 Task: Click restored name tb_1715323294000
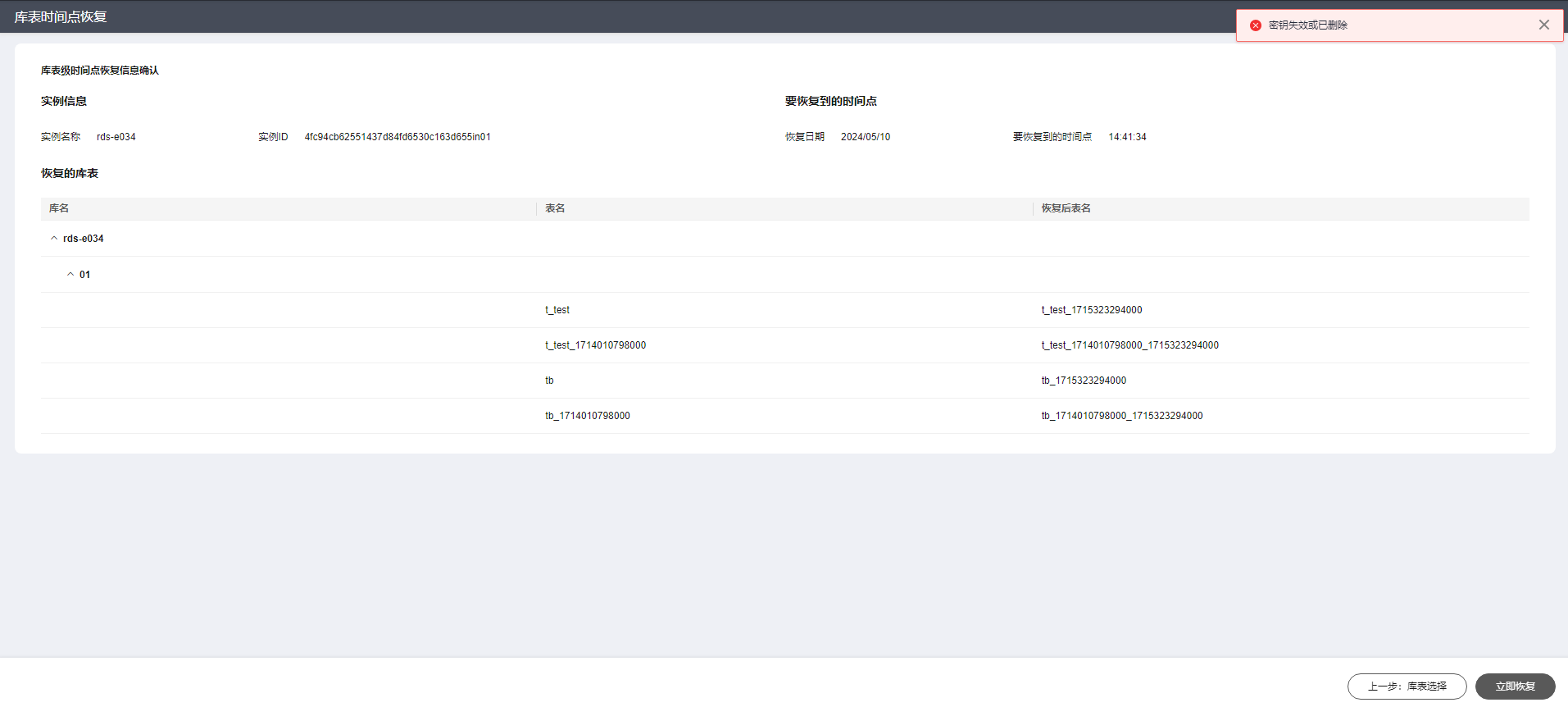pos(1084,381)
